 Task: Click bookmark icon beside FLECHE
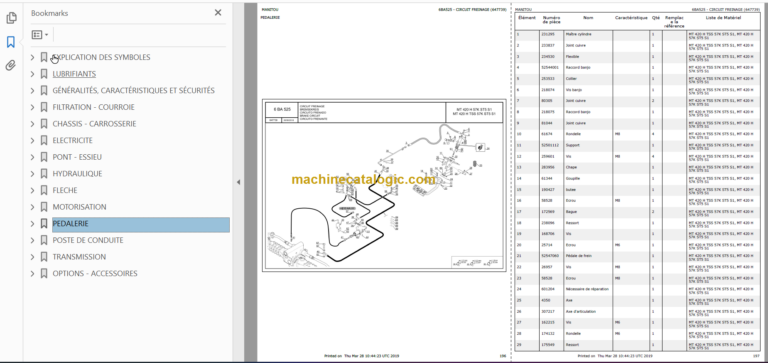tap(44, 191)
